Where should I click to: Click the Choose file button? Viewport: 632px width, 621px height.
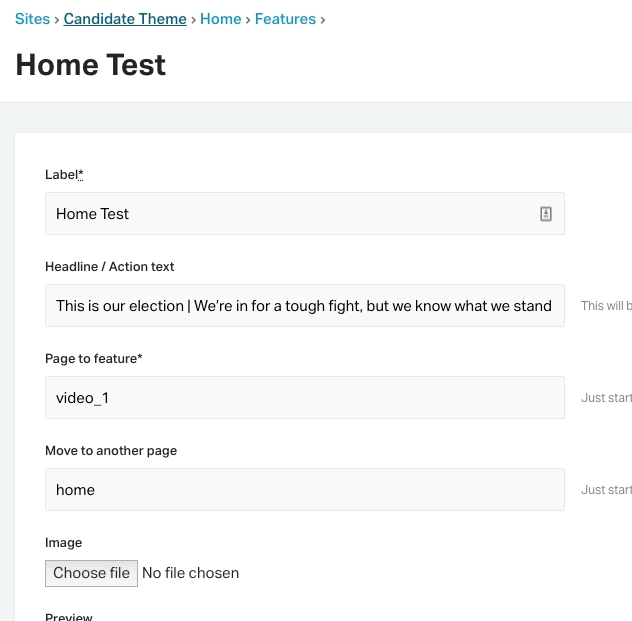tap(91, 573)
